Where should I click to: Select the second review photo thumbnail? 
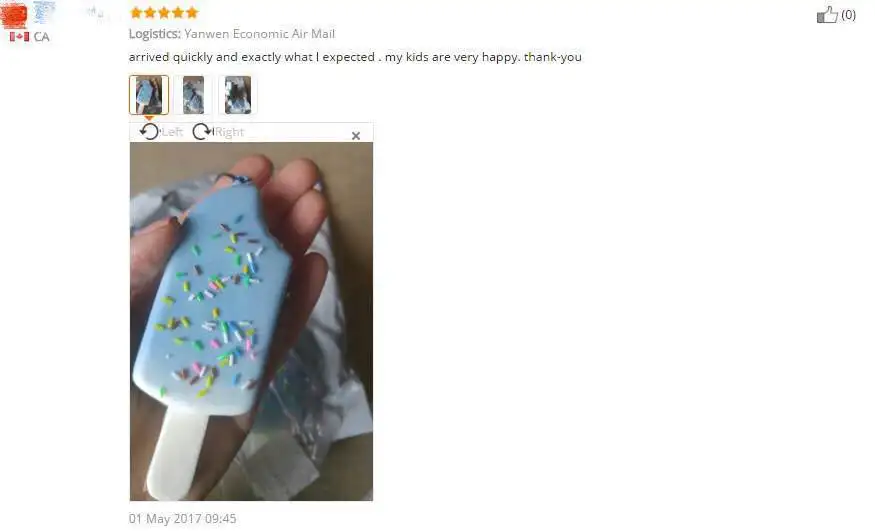click(x=194, y=95)
